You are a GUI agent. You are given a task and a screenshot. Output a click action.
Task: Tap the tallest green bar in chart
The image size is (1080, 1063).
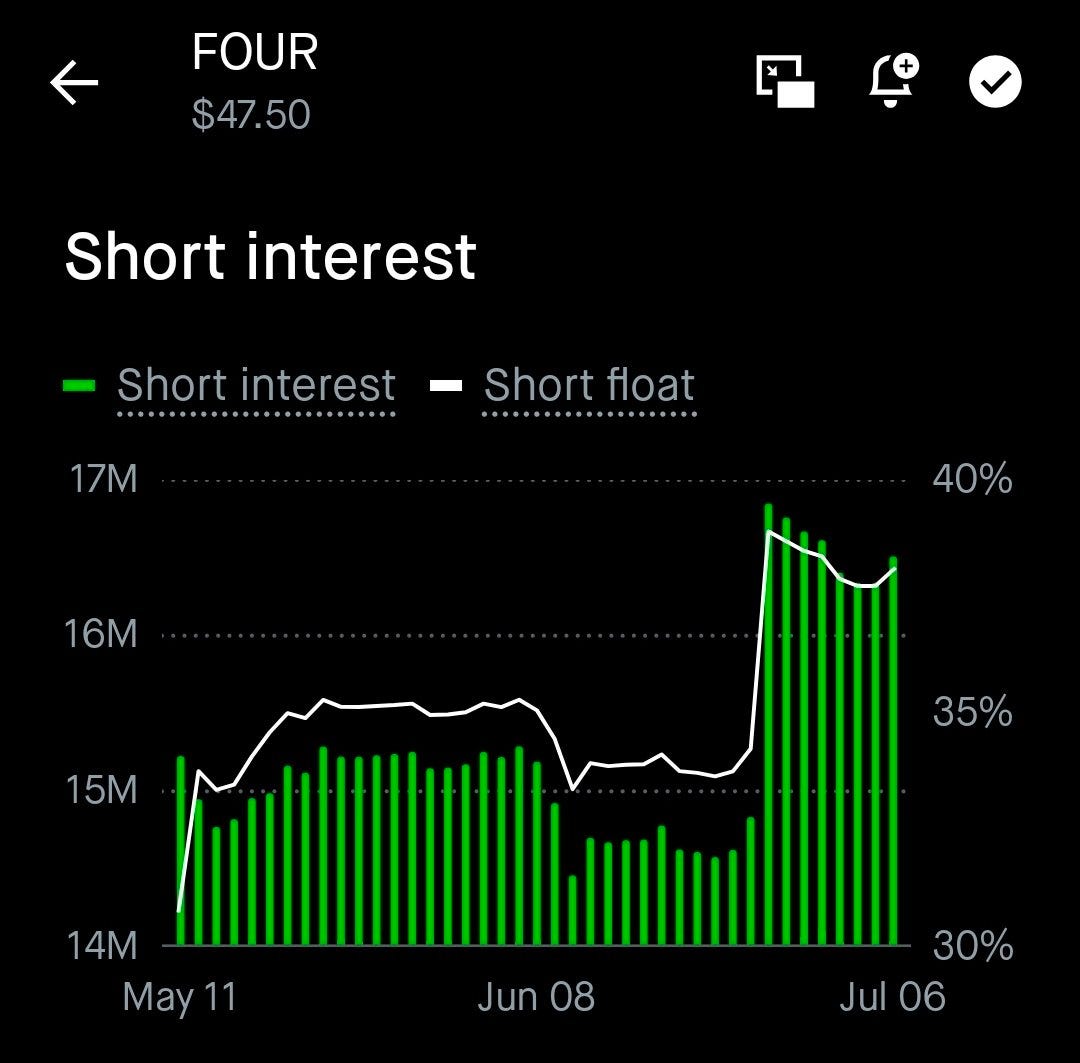click(769, 725)
